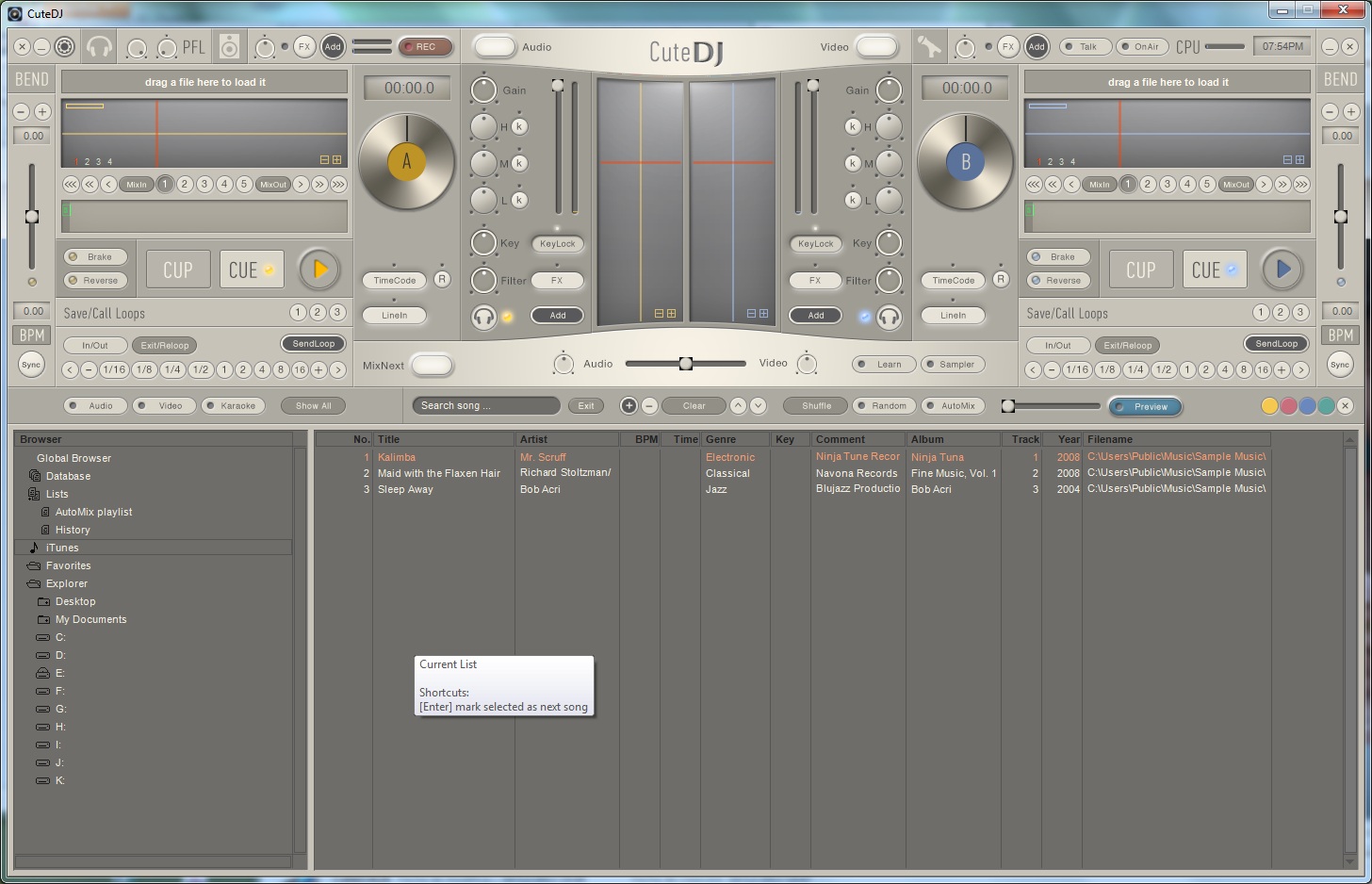Screen dimensions: 1372x884
Task: Toggle the Random playback option
Action: tap(884, 405)
